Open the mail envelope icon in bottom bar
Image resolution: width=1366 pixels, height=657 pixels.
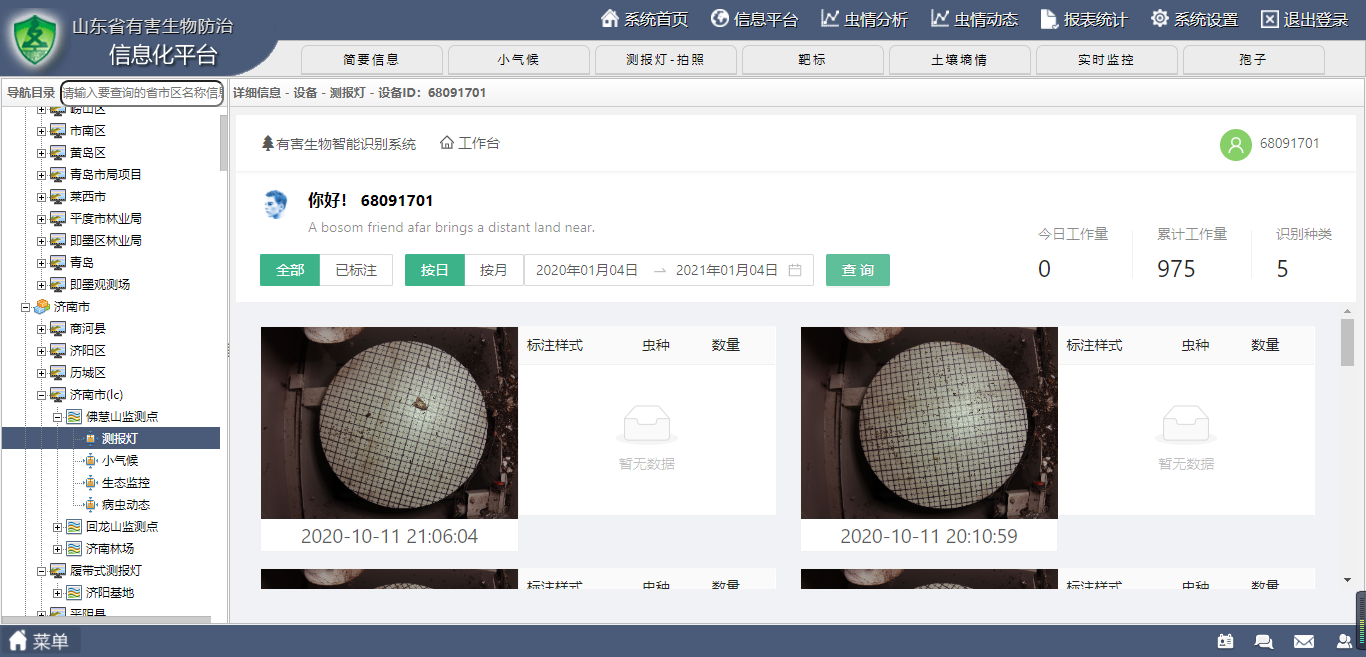1304,641
